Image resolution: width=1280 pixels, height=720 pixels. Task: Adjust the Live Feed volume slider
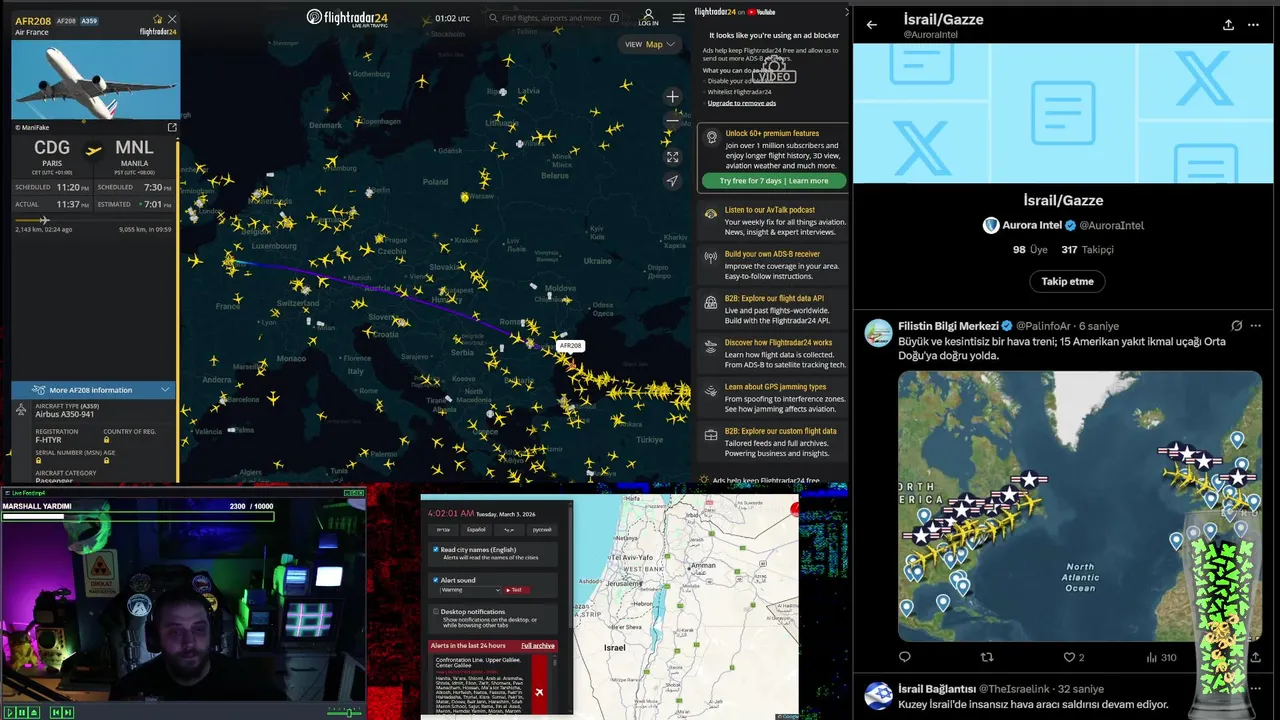(x=346, y=712)
